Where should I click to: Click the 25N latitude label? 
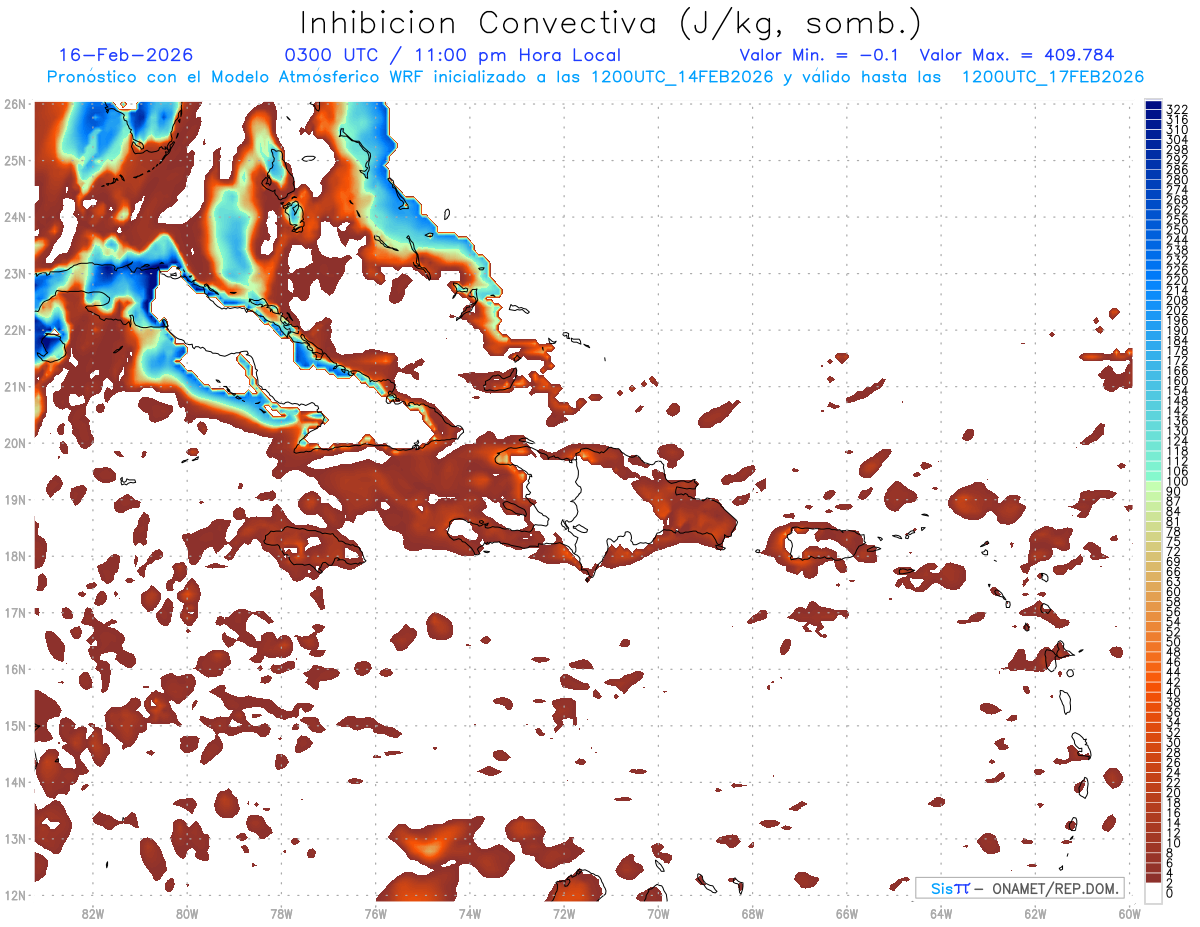(x=14, y=160)
